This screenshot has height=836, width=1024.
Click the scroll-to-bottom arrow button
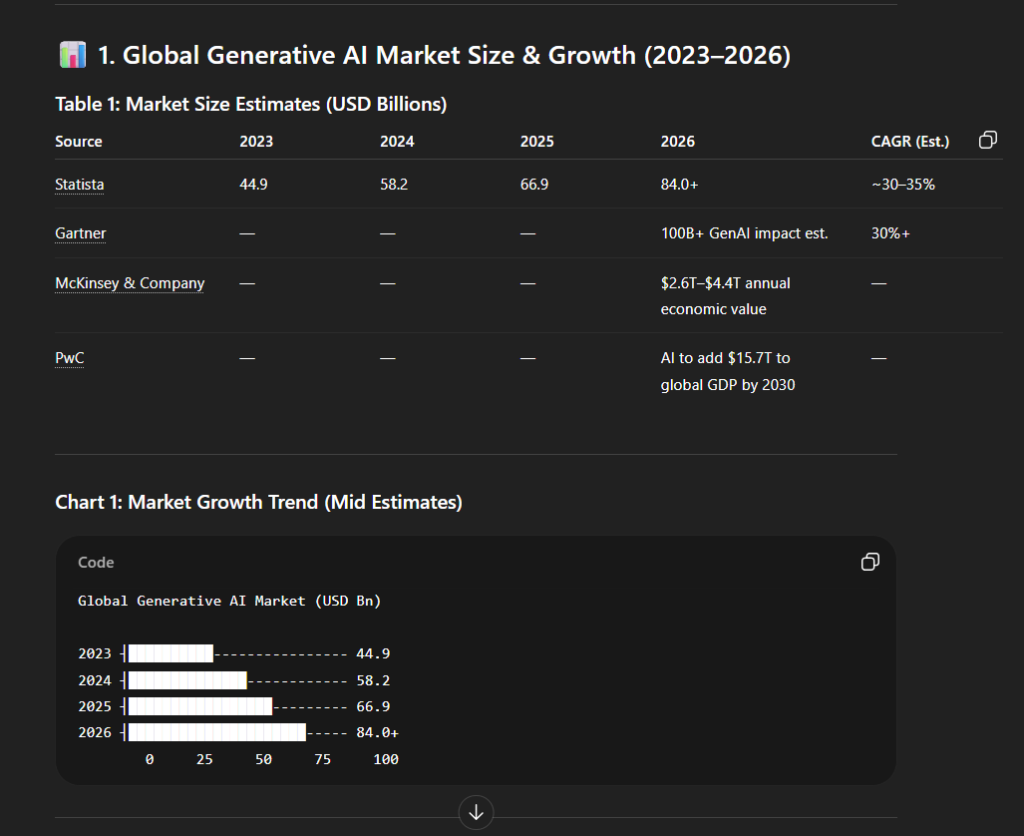(476, 813)
